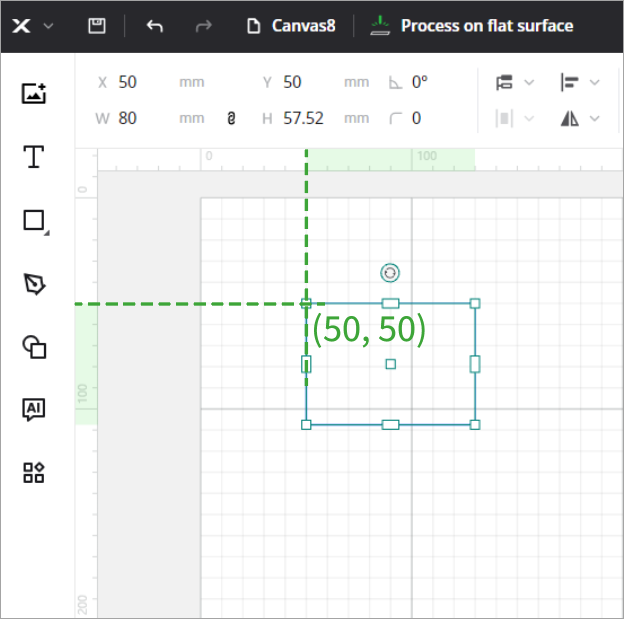Image resolution: width=624 pixels, height=619 pixels.
Task: Select the Text tool
Action: click(35, 157)
